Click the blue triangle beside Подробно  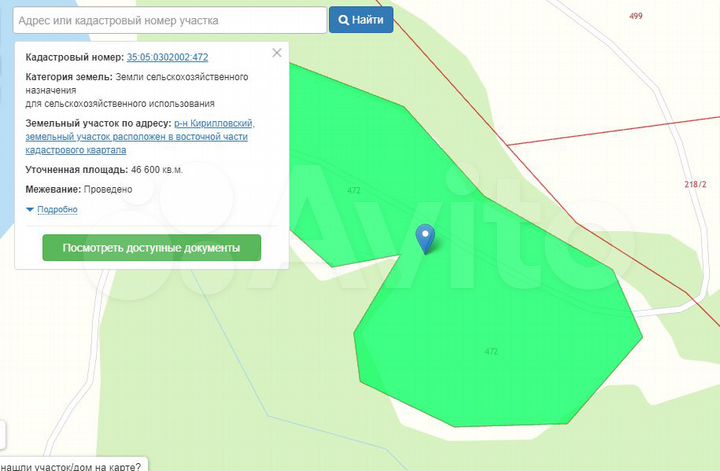click(30, 210)
